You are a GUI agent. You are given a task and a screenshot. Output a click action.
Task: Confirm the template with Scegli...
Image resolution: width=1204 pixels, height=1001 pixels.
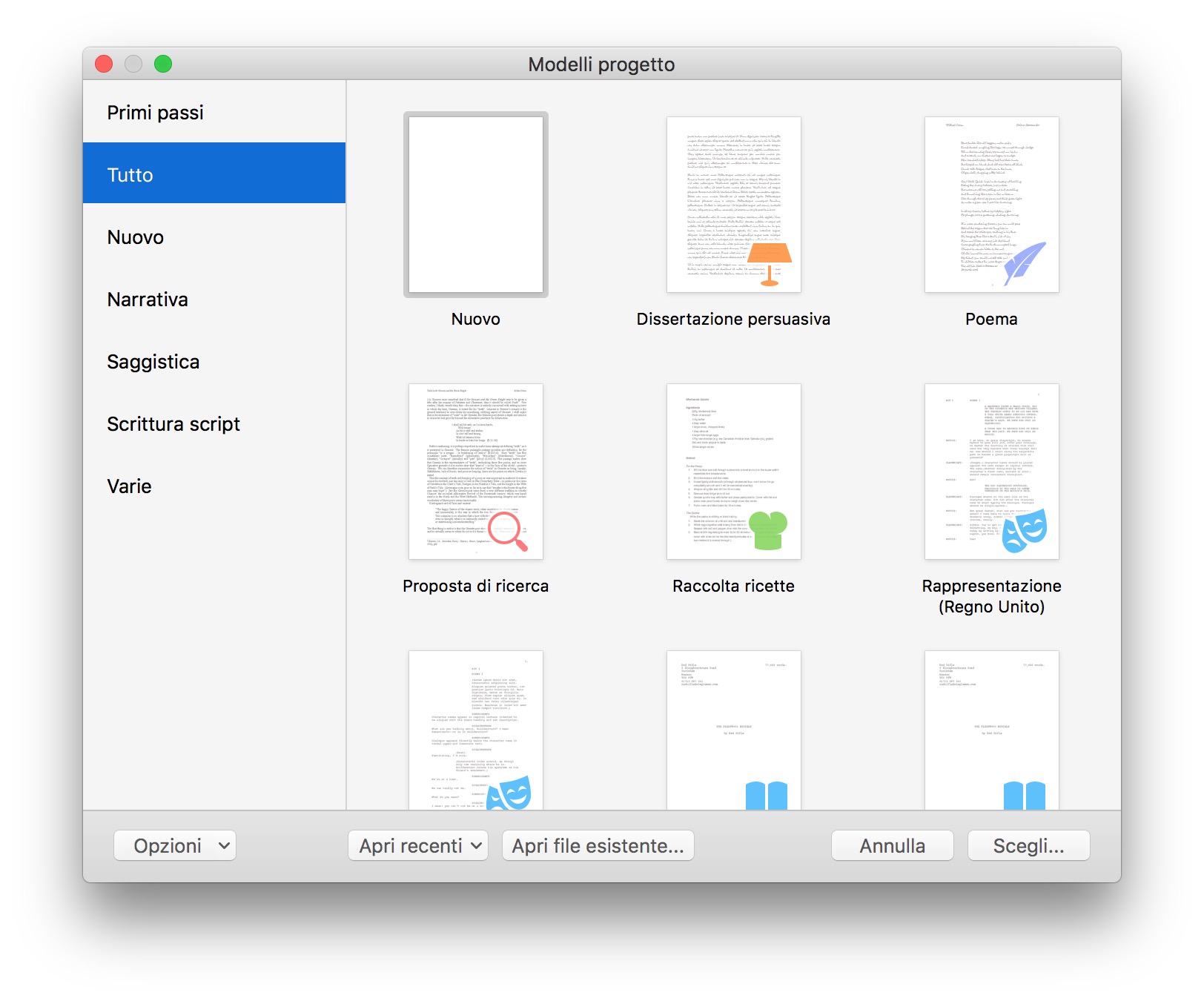[x=1029, y=845]
